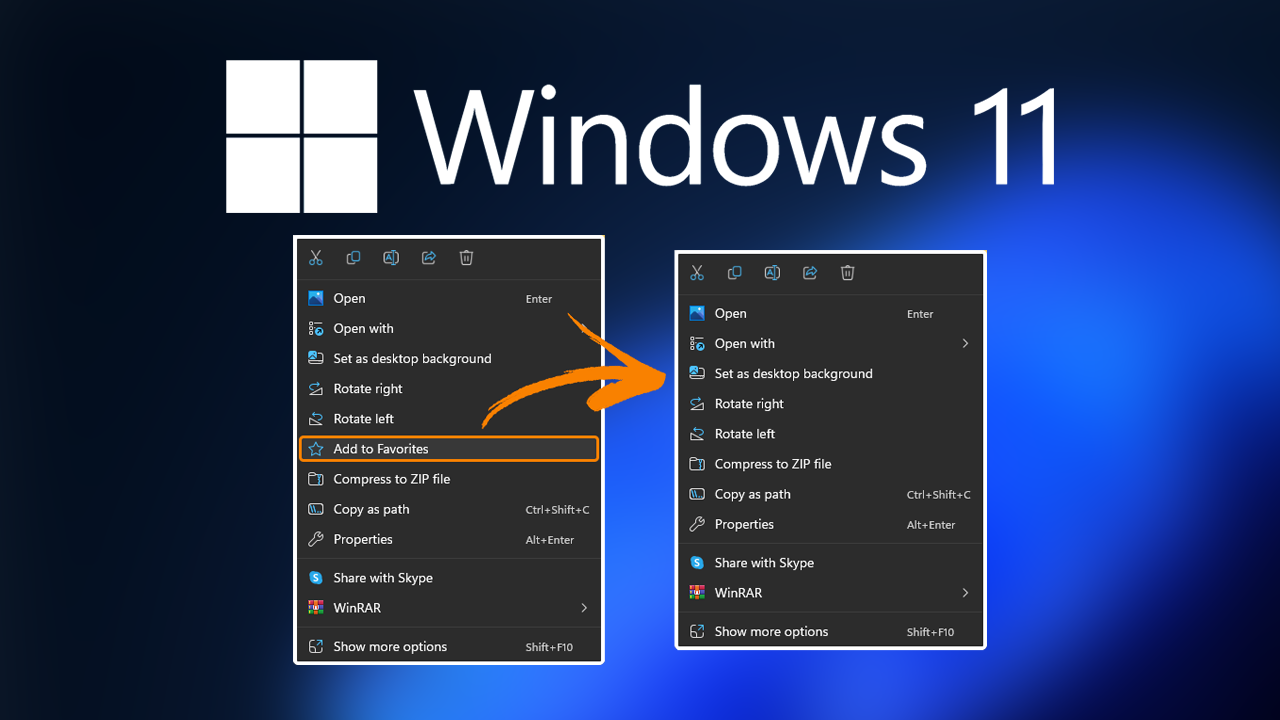The height and width of the screenshot is (720, 1280).
Task: Expand Open with chevron in right context menu
Action: tap(965, 343)
